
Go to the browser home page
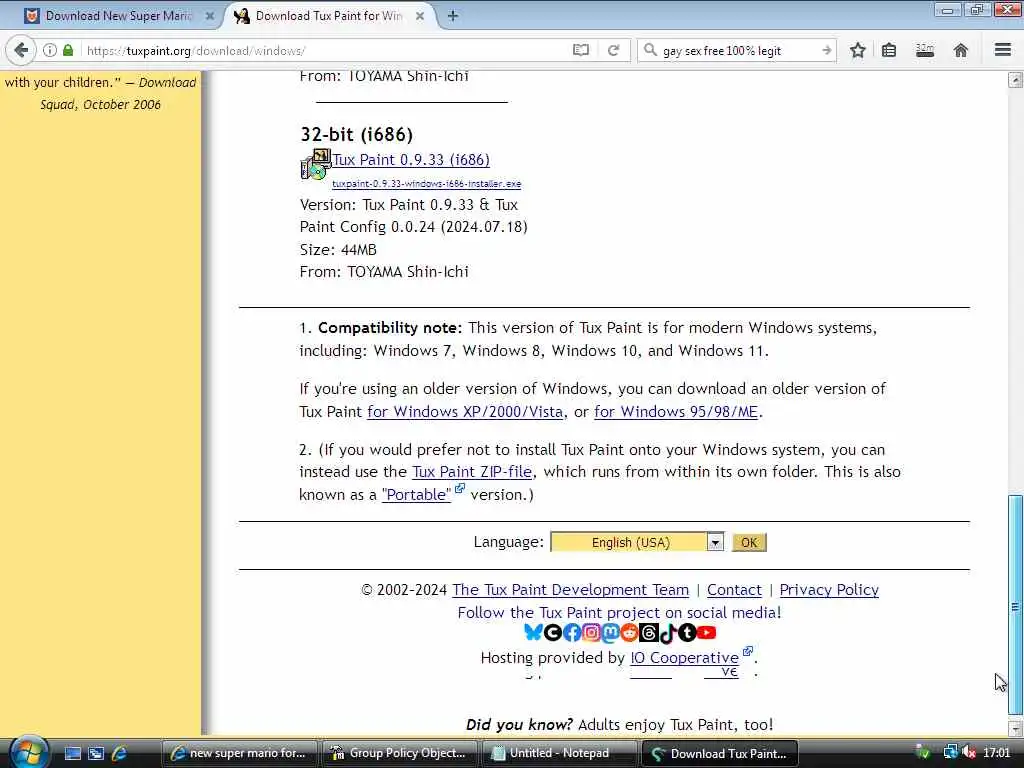tap(961, 50)
